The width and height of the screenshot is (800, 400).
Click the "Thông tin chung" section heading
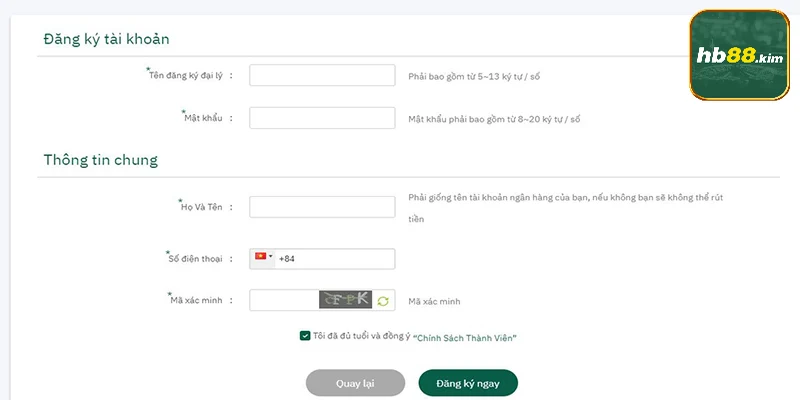[101, 159]
